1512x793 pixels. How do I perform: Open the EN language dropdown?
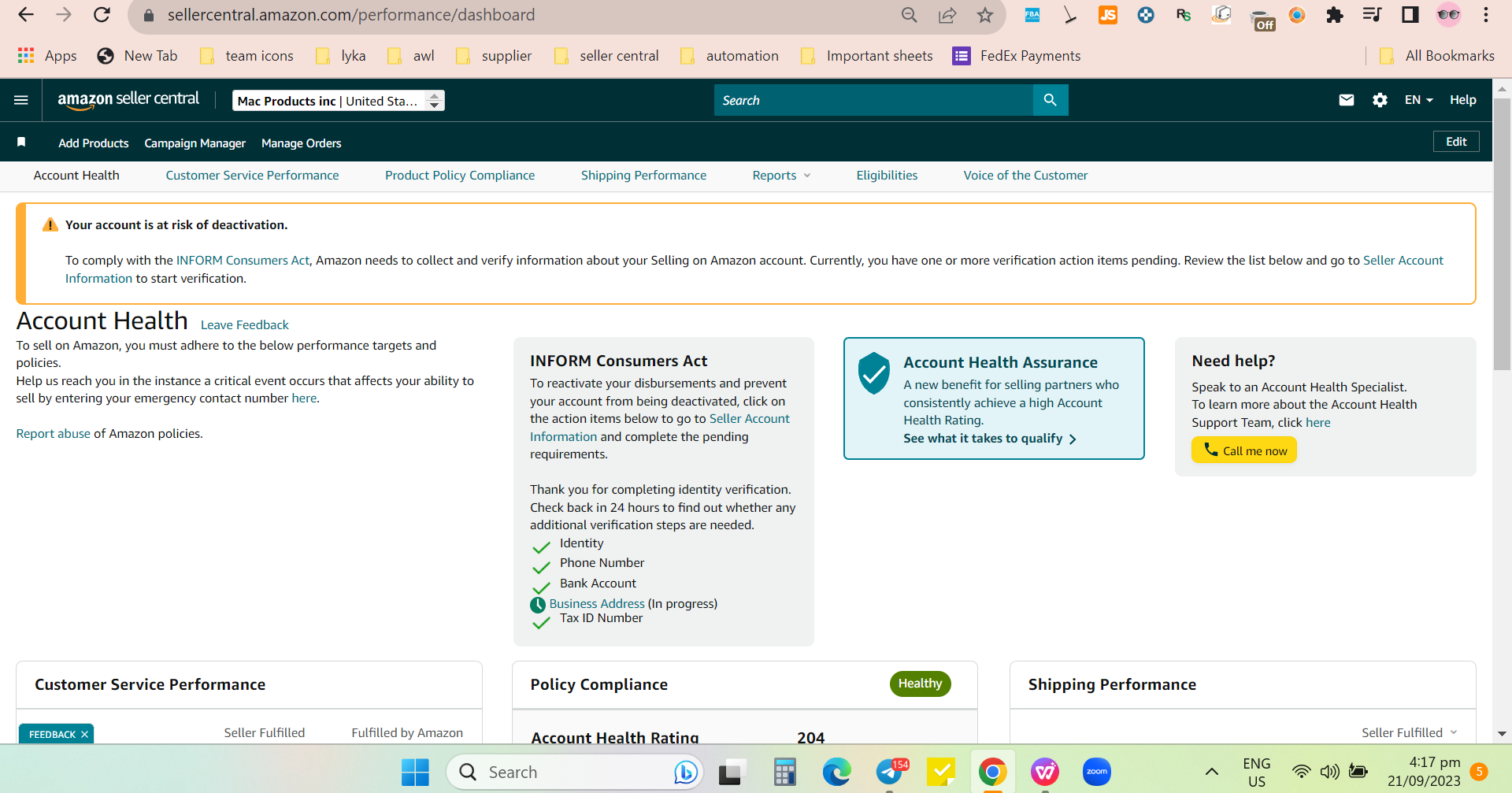[x=1418, y=100]
